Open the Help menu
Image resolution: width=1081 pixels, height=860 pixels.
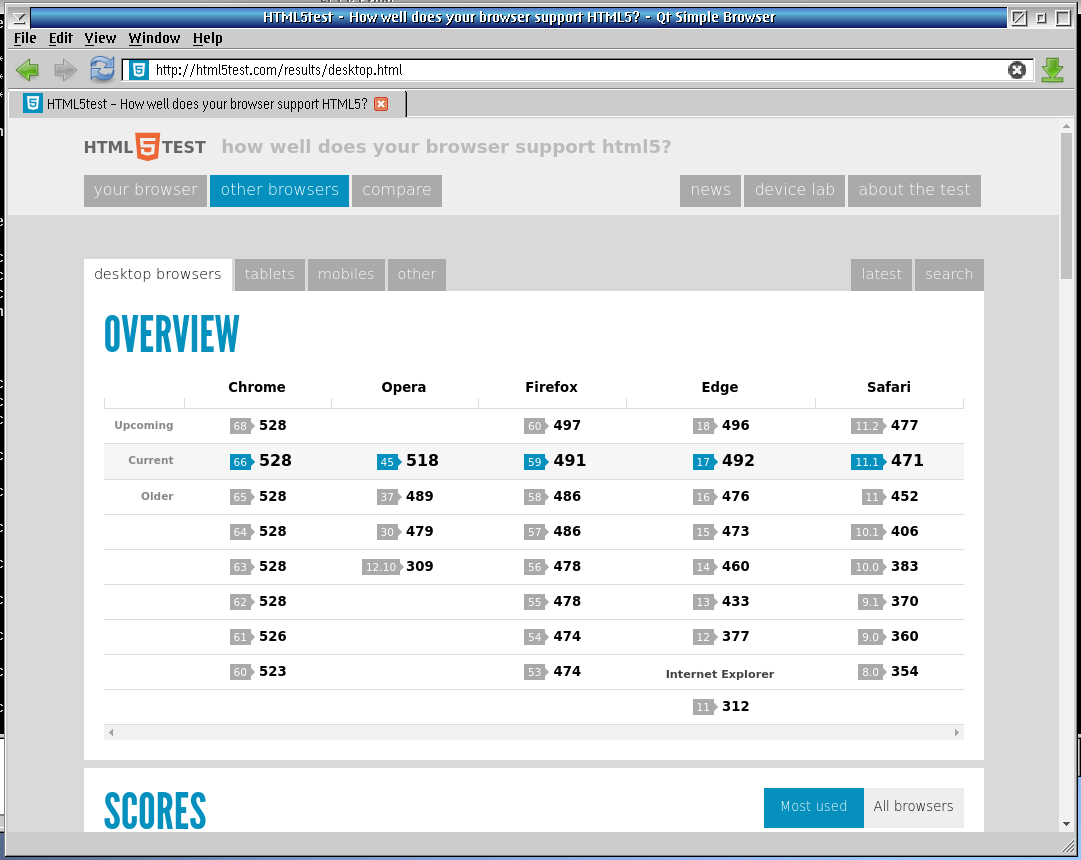click(x=208, y=38)
